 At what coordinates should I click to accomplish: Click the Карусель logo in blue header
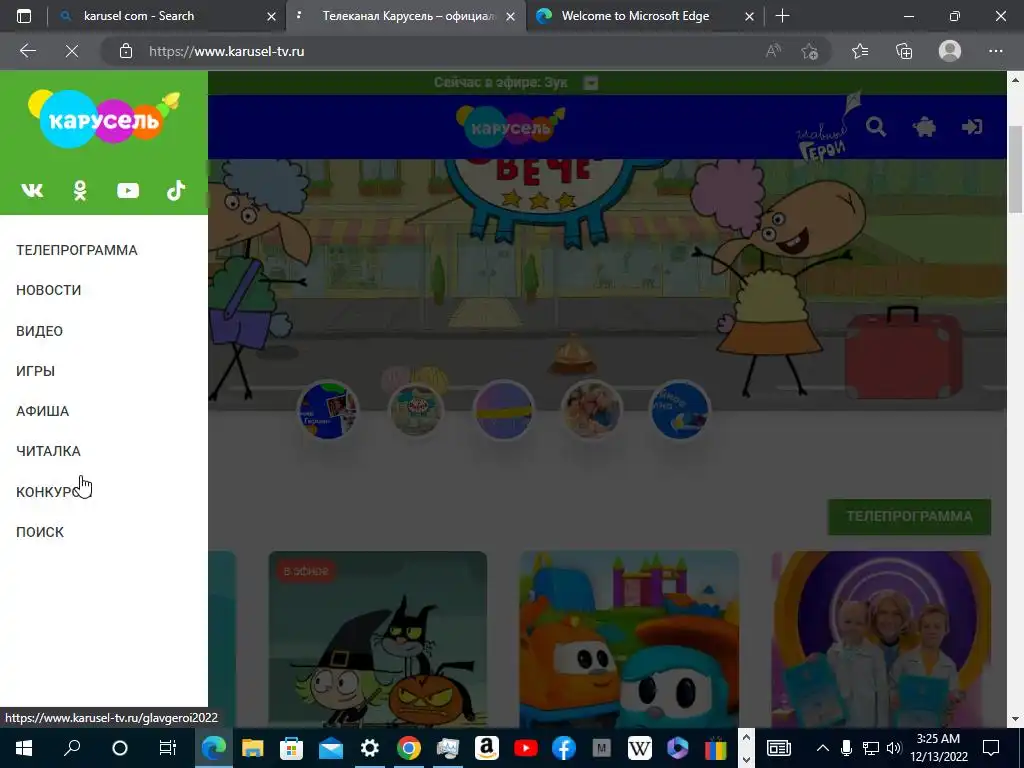[511, 127]
